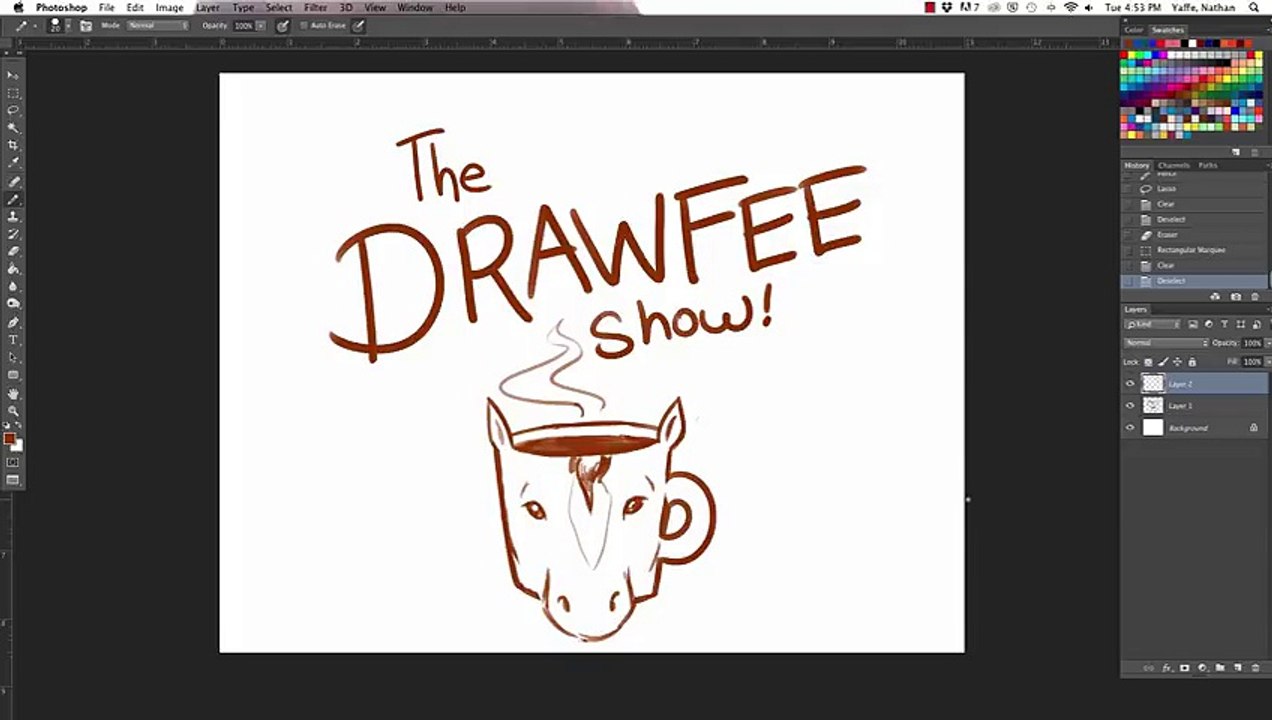
Task: Add layer mask icon
Action: click(x=1184, y=668)
